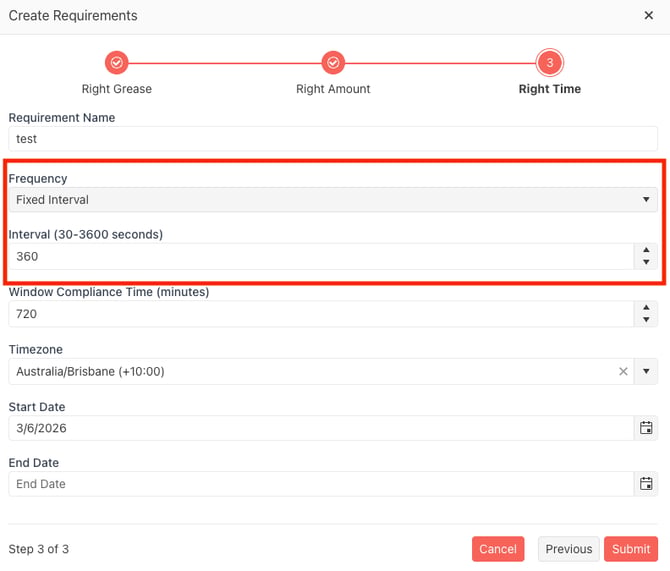Screen dimensions: 670x571
Task: Focus the Window Compliance Time field
Action: point(321,314)
